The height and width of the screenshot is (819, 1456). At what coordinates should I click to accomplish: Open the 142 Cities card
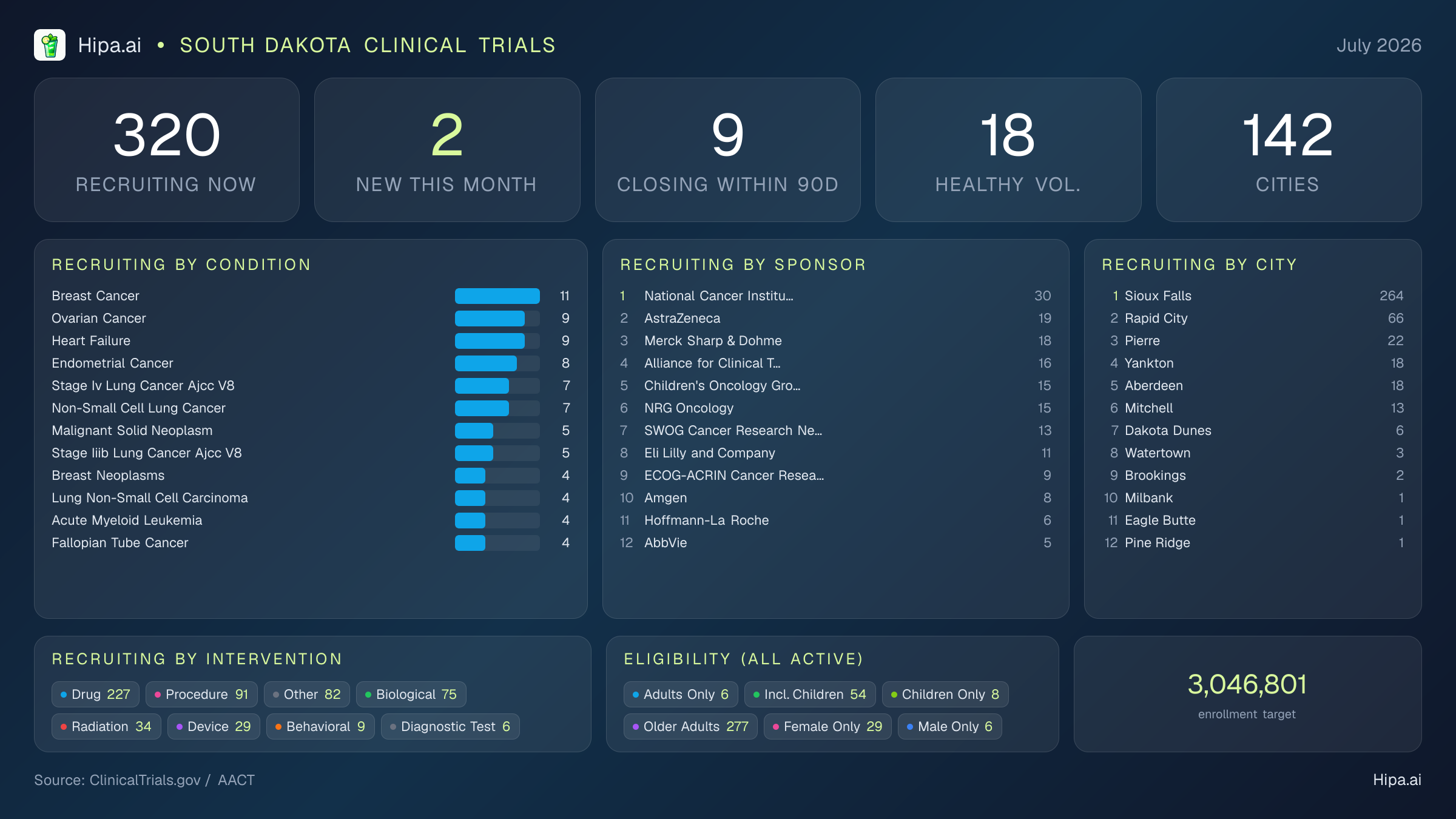(x=1289, y=150)
